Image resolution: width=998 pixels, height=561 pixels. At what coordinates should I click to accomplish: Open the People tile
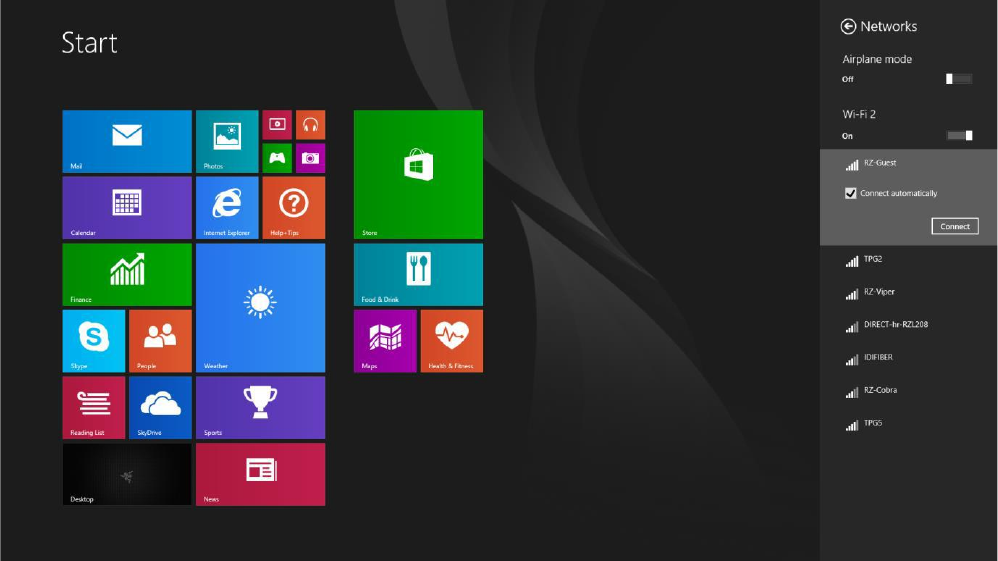tap(160, 341)
